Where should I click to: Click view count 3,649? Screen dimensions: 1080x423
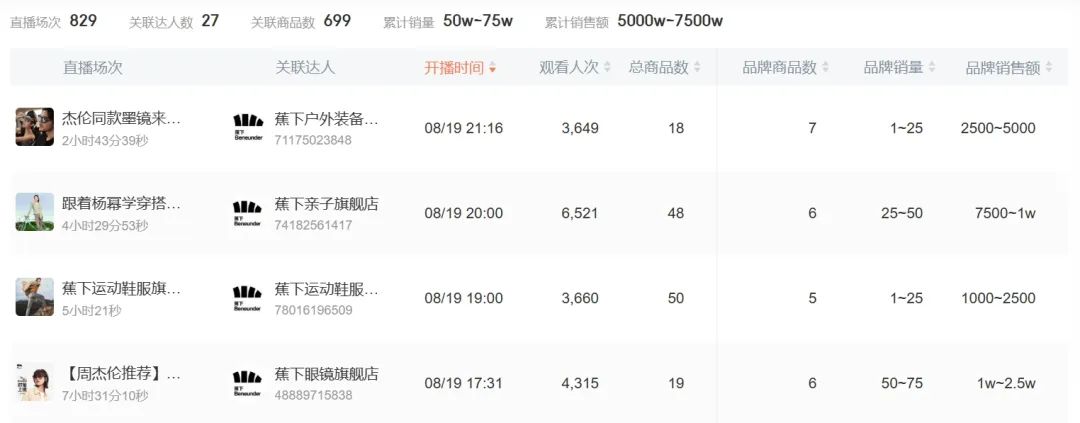pos(580,128)
